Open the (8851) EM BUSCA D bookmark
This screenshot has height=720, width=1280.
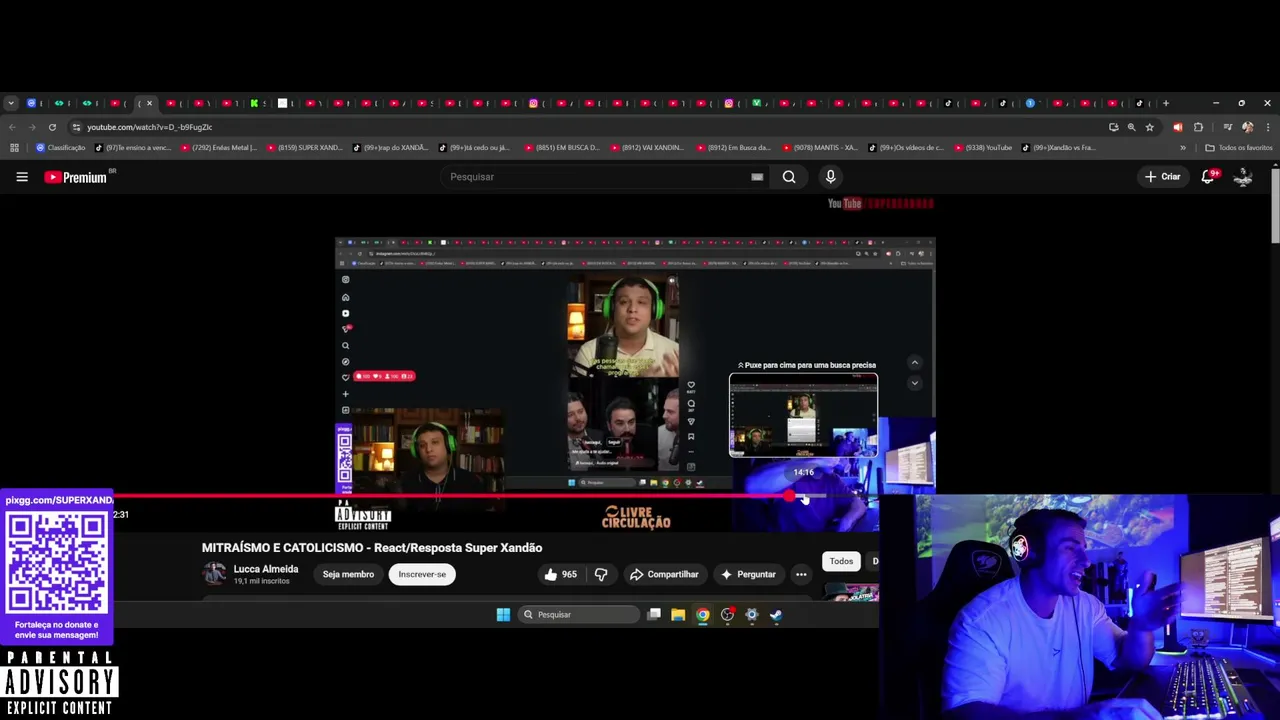click(563, 148)
